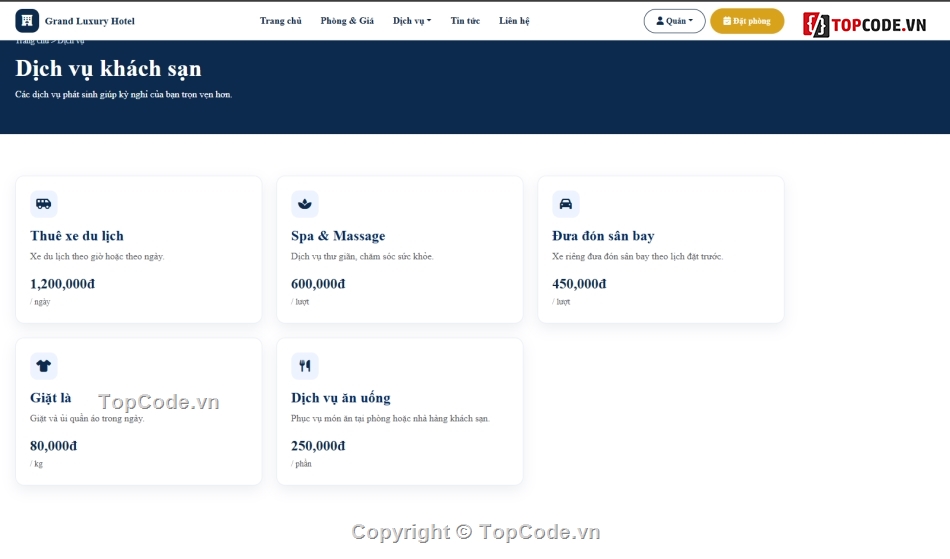Click the Dịch vụ khách sạn page heading

108,69
